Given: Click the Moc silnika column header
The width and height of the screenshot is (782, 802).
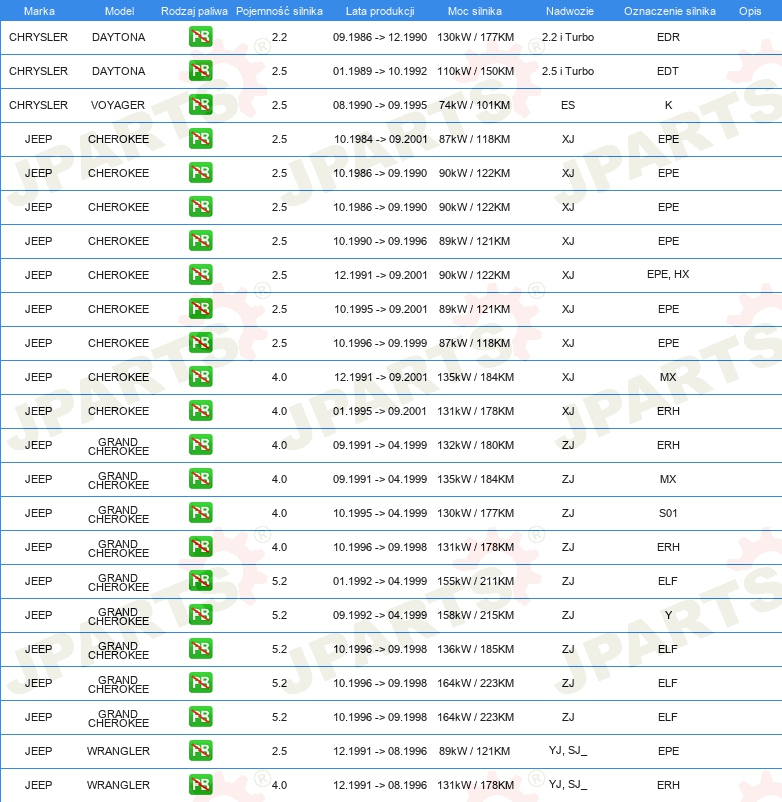Looking at the screenshot, I should coord(474,10).
